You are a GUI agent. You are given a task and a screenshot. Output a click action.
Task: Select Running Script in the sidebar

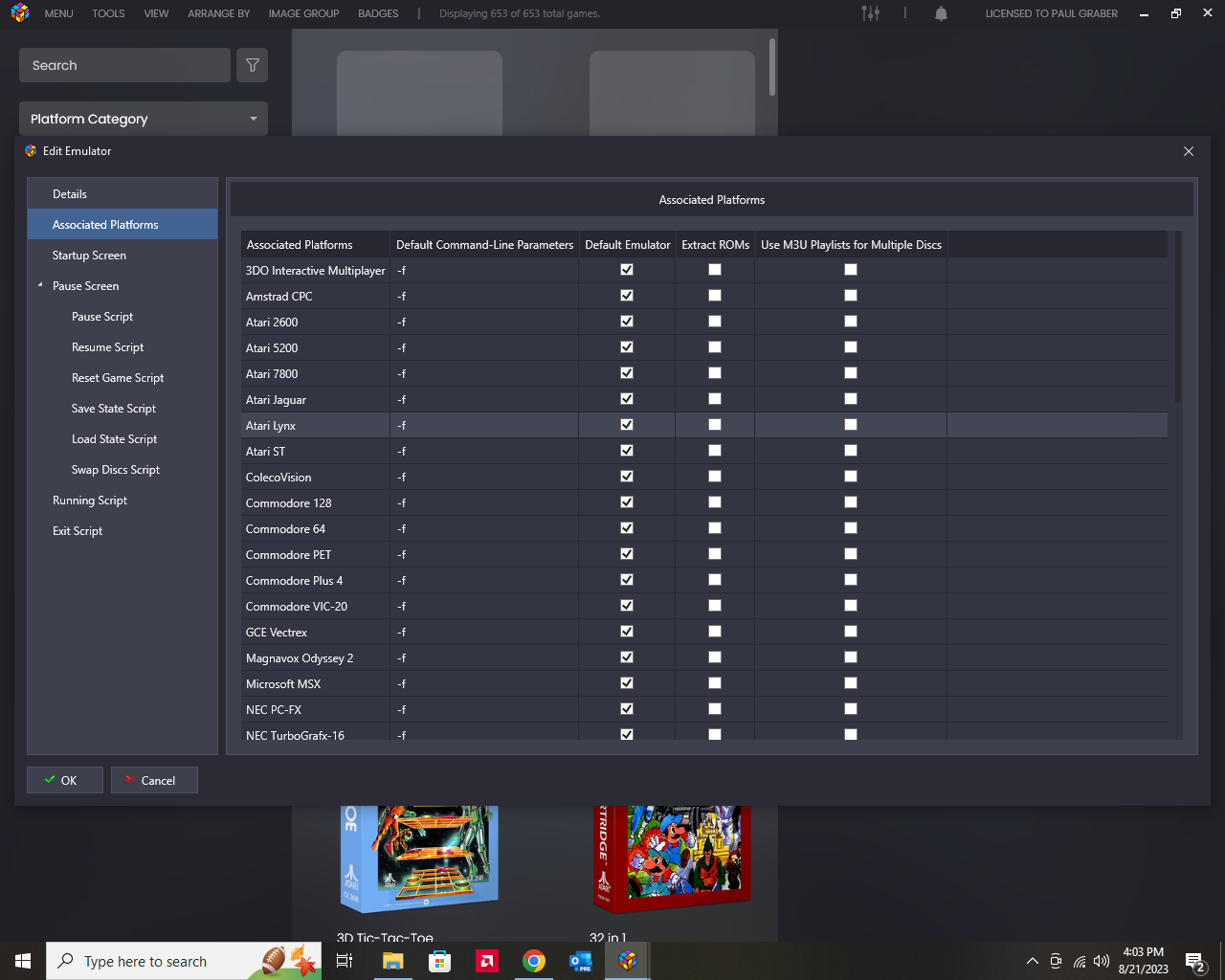122,500
